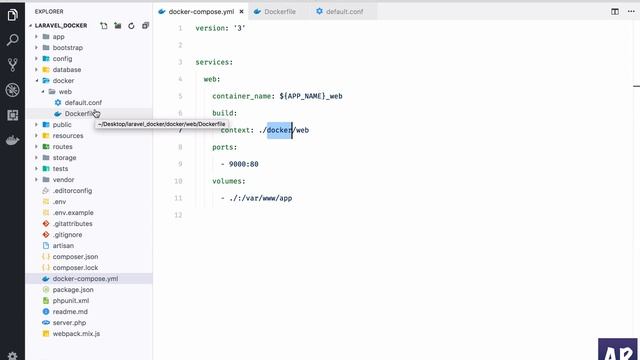Image resolution: width=640 pixels, height=360 pixels.
Task: Close the docker-compose.yml tab
Action: coord(241,11)
